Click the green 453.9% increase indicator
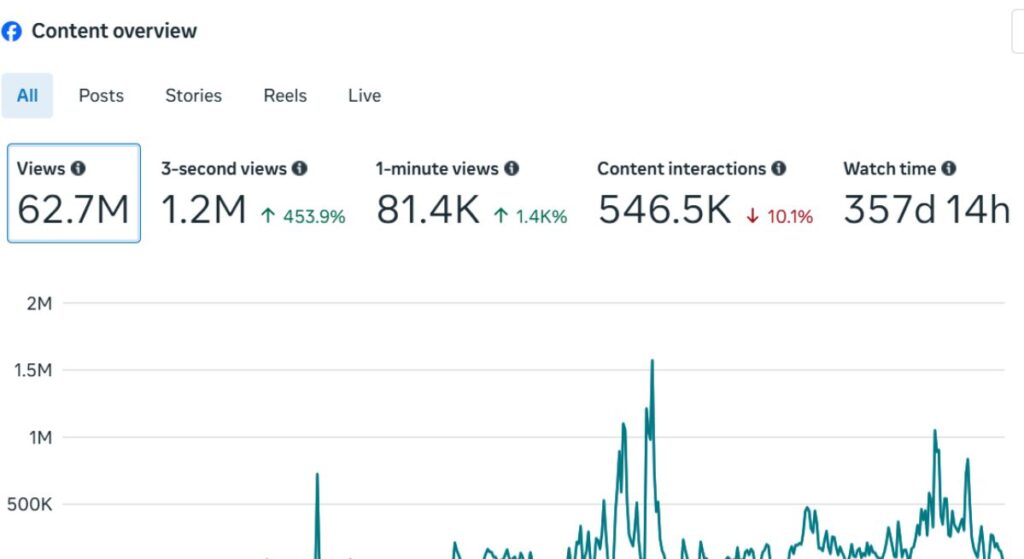The image size is (1024, 559). coord(302,216)
